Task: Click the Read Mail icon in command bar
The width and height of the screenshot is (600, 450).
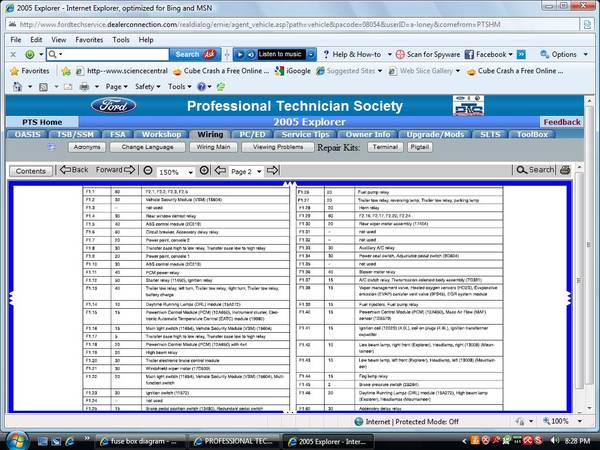Action: [68, 87]
